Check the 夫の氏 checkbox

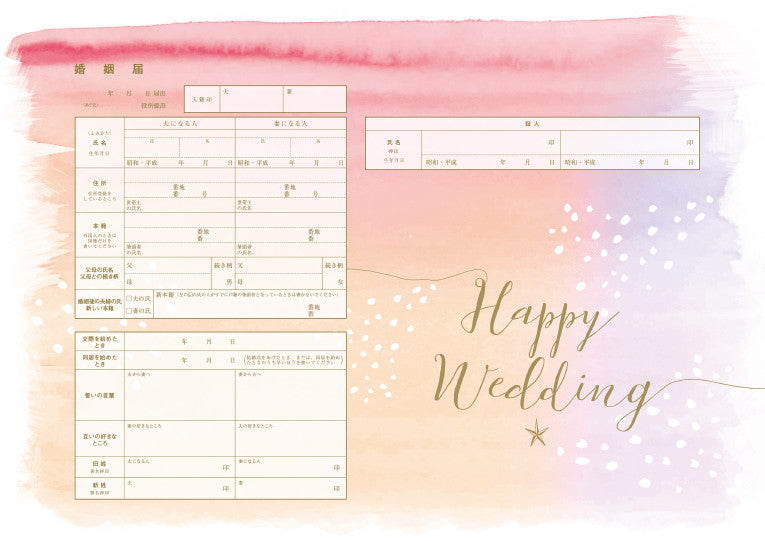(x=129, y=298)
